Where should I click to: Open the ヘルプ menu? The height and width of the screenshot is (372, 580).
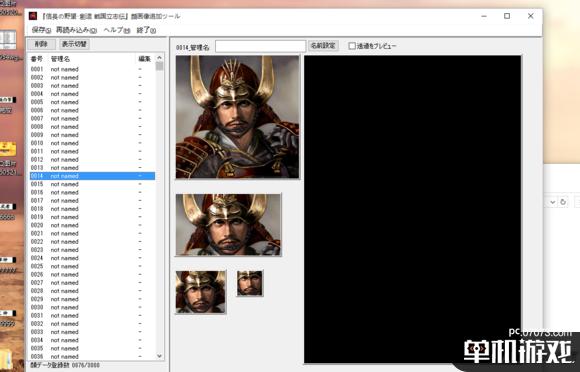117,30
